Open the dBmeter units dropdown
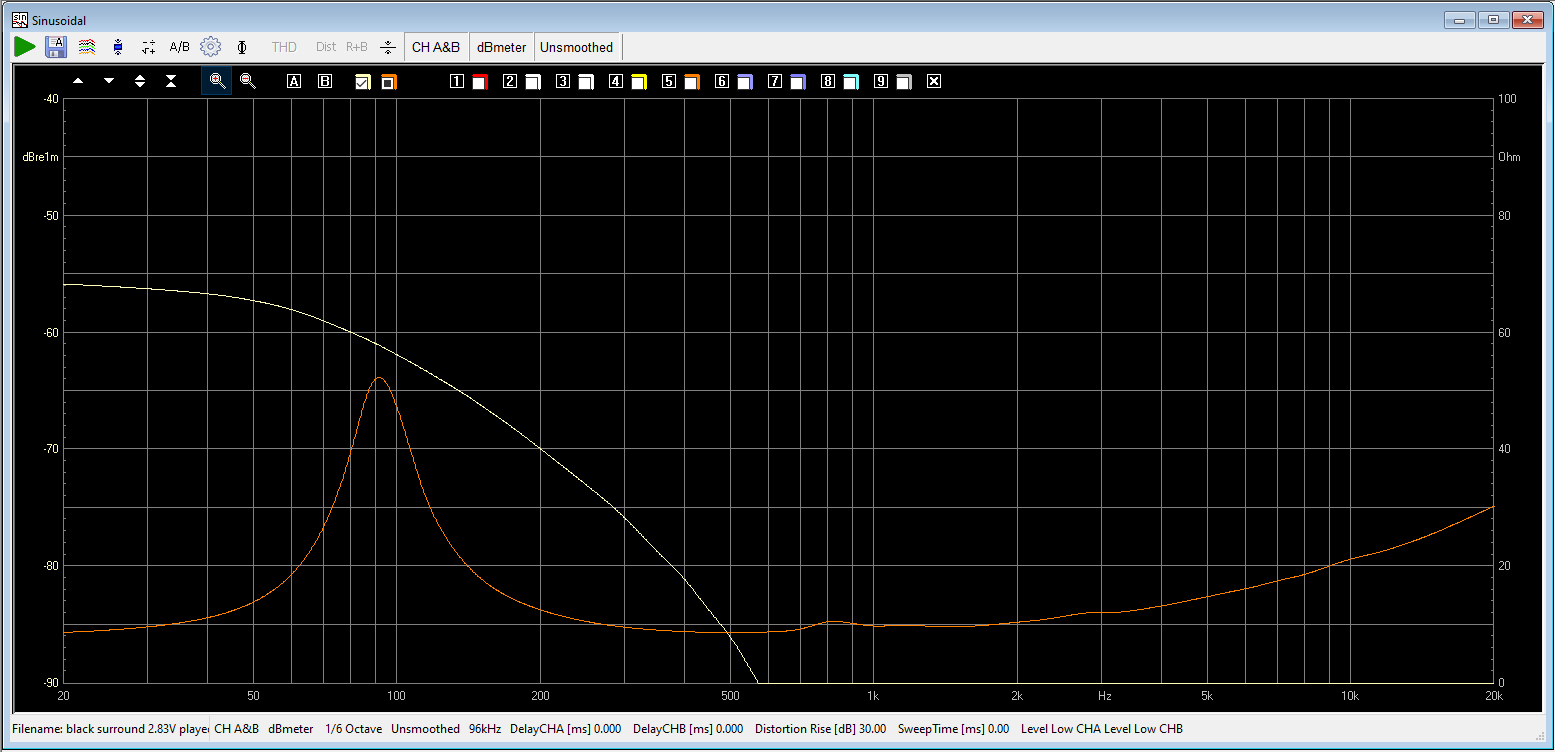Image resolution: width=1555 pixels, height=752 pixels. click(x=501, y=46)
